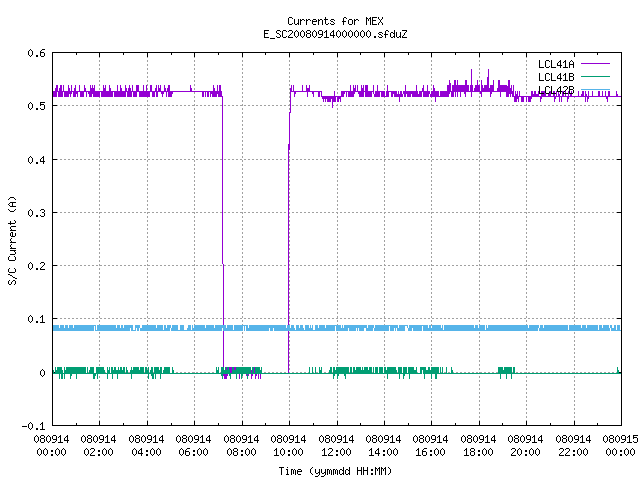Click the 0.4 y-axis tick label
Image resolution: width=640 pixels, height=480 pixels.
pyautogui.click(x=36, y=160)
